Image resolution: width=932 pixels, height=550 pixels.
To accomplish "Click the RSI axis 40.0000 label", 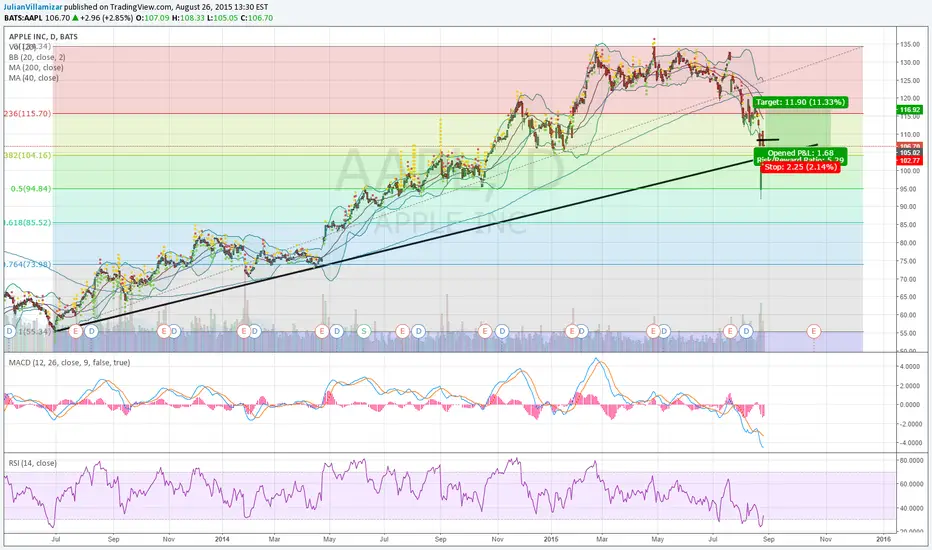I will [x=911, y=508].
